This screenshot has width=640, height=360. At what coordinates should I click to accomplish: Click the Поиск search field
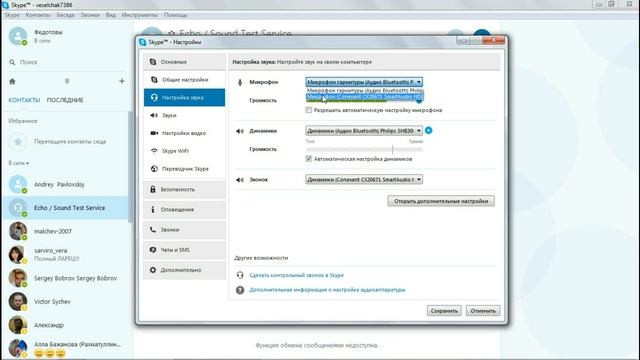67,62
